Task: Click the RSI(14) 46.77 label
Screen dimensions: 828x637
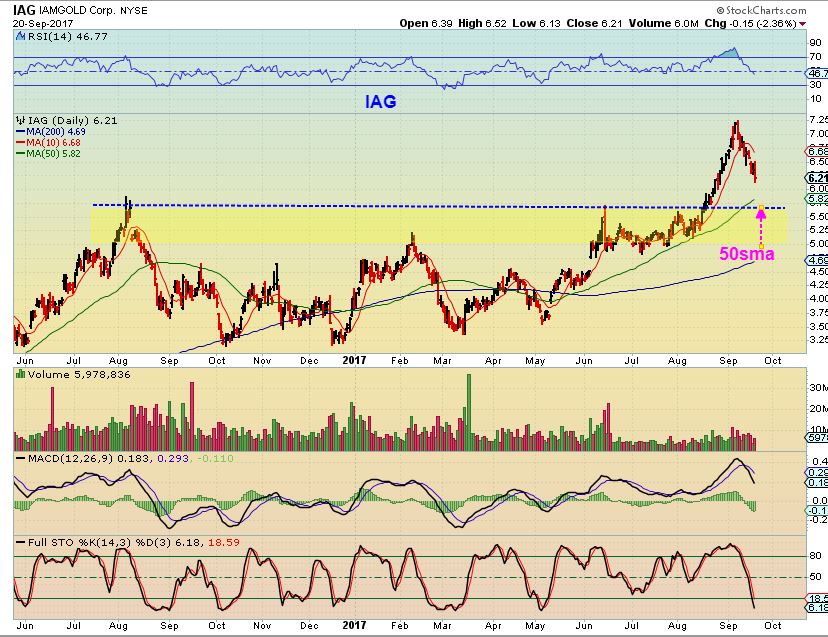Action: coord(68,36)
